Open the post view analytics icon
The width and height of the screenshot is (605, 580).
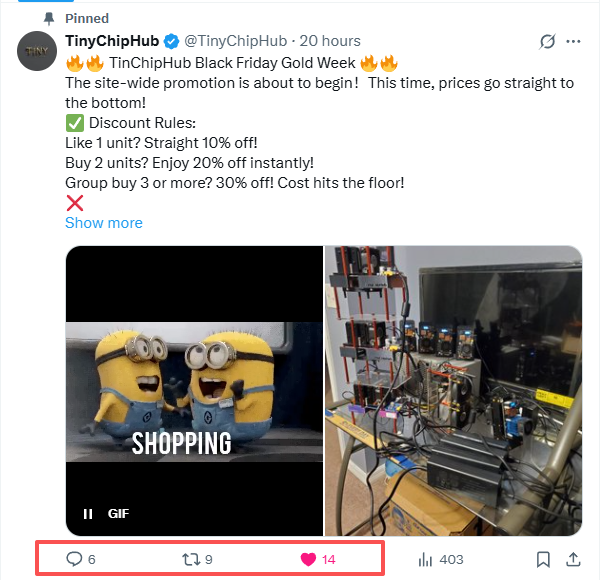424,559
